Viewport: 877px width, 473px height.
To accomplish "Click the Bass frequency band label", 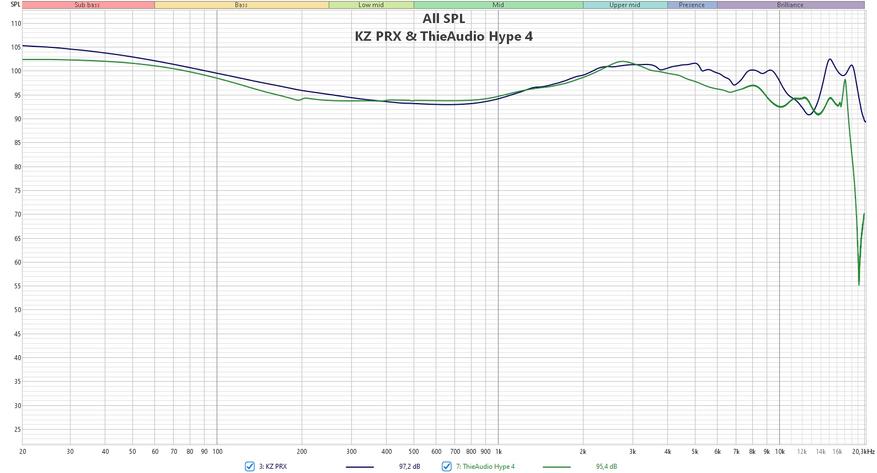I will pos(241,5).
